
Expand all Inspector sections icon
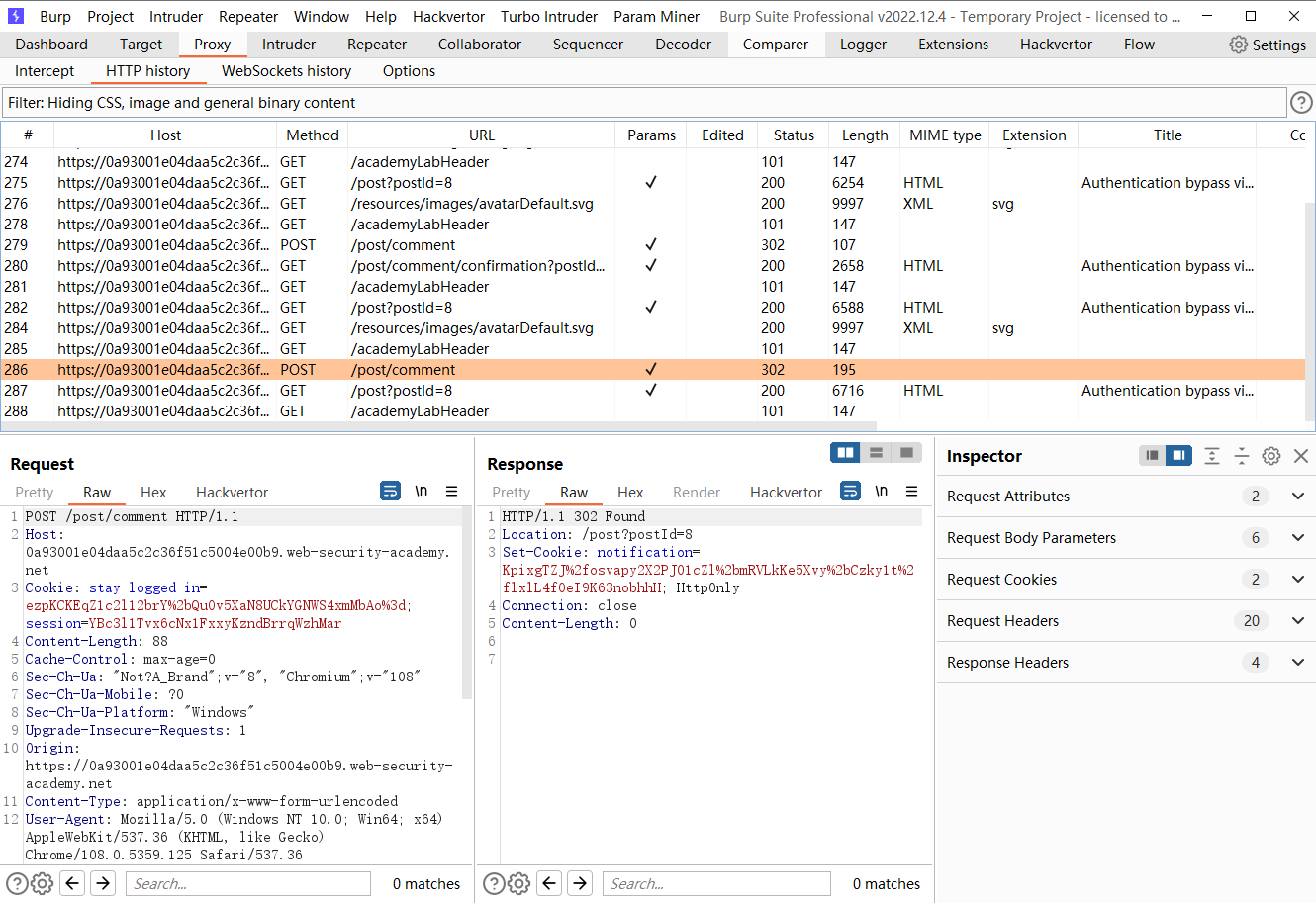[x=1212, y=456]
